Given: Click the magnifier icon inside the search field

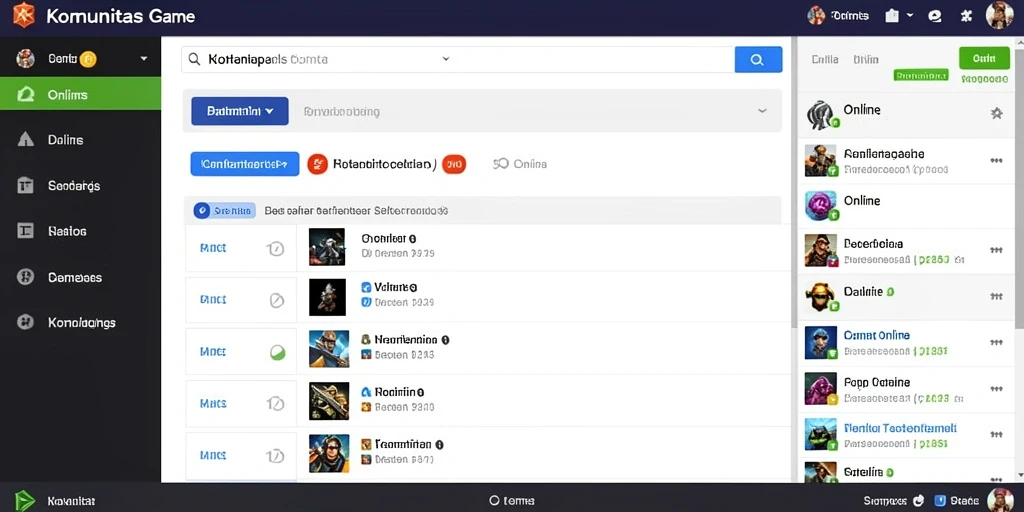Looking at the screenshot, I should pyautogui.click(x=194, y=59).
